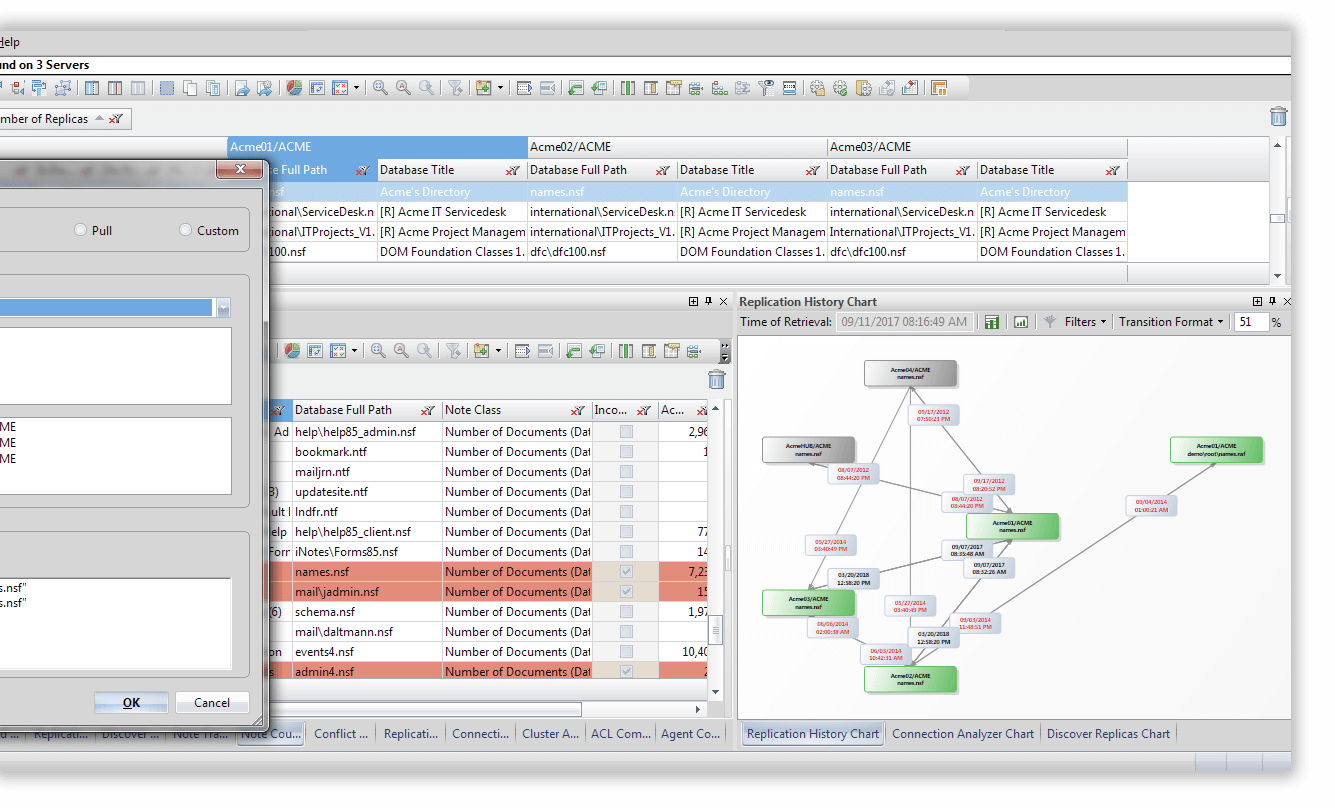Toggle checked Inco checkbox for mail\jadmin.nsf row
Image resolution: width=1335 pixels, height=808 pixels.
click(626, 592)
